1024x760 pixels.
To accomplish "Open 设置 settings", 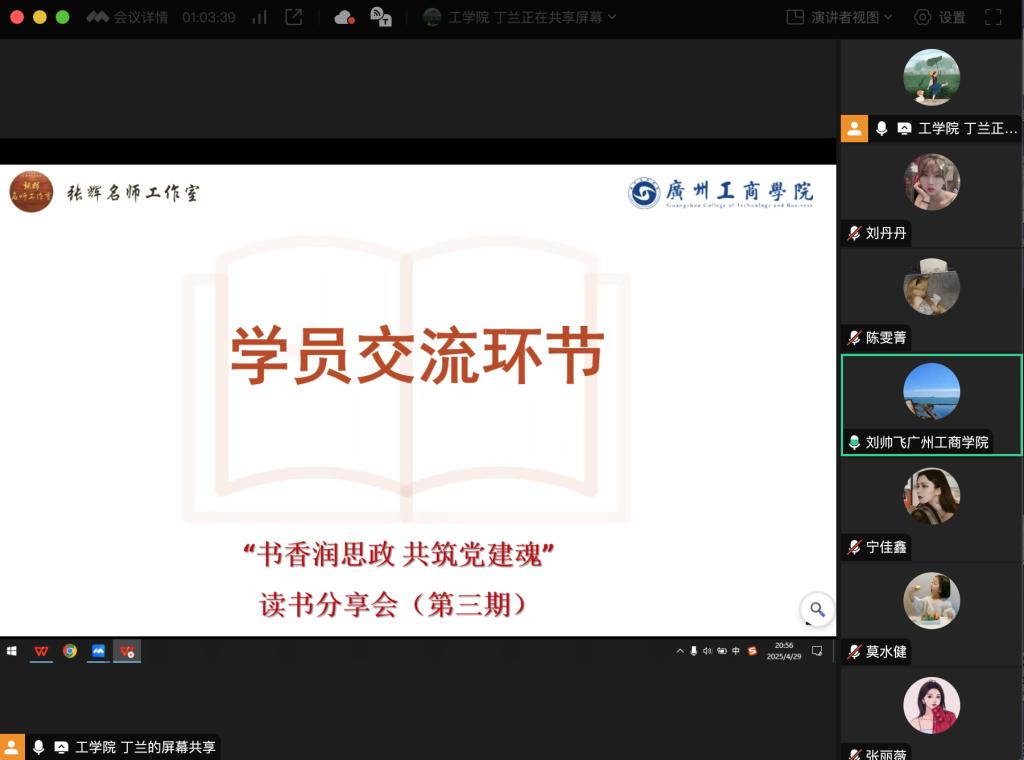I will click(940, 17).
